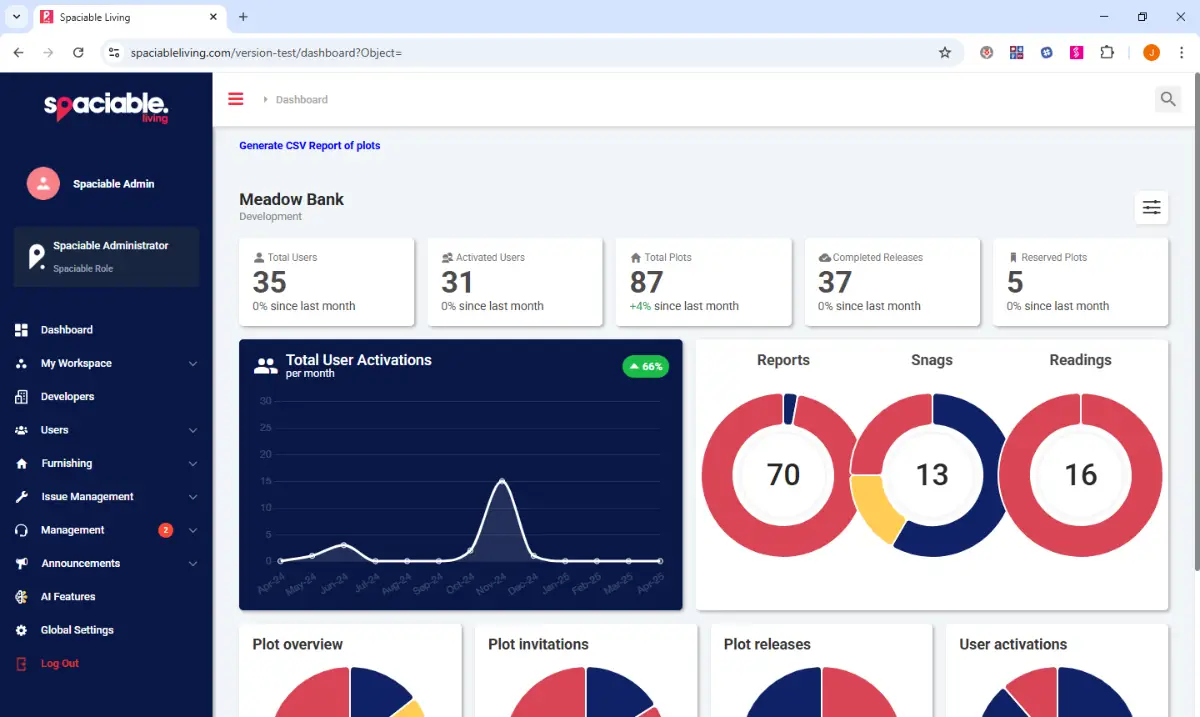Click Generate CSV Report of plots link
Viewport: 1200px width, 717px height.
[310, 146]
